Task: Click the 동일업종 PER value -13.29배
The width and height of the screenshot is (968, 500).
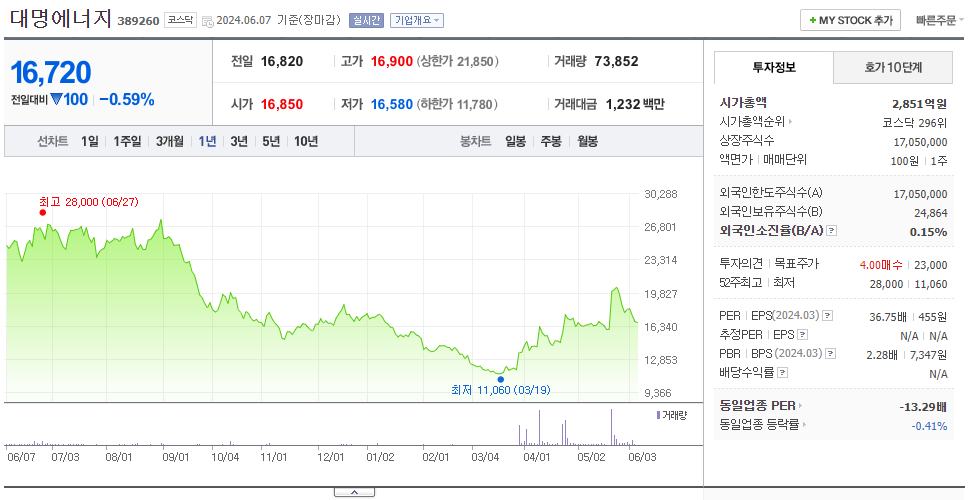Action: tap(924, 406)
